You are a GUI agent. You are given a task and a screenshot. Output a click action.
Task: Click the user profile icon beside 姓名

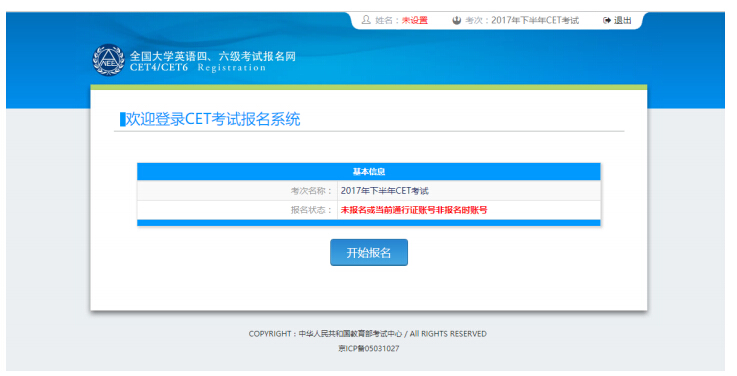coord(366,20)
